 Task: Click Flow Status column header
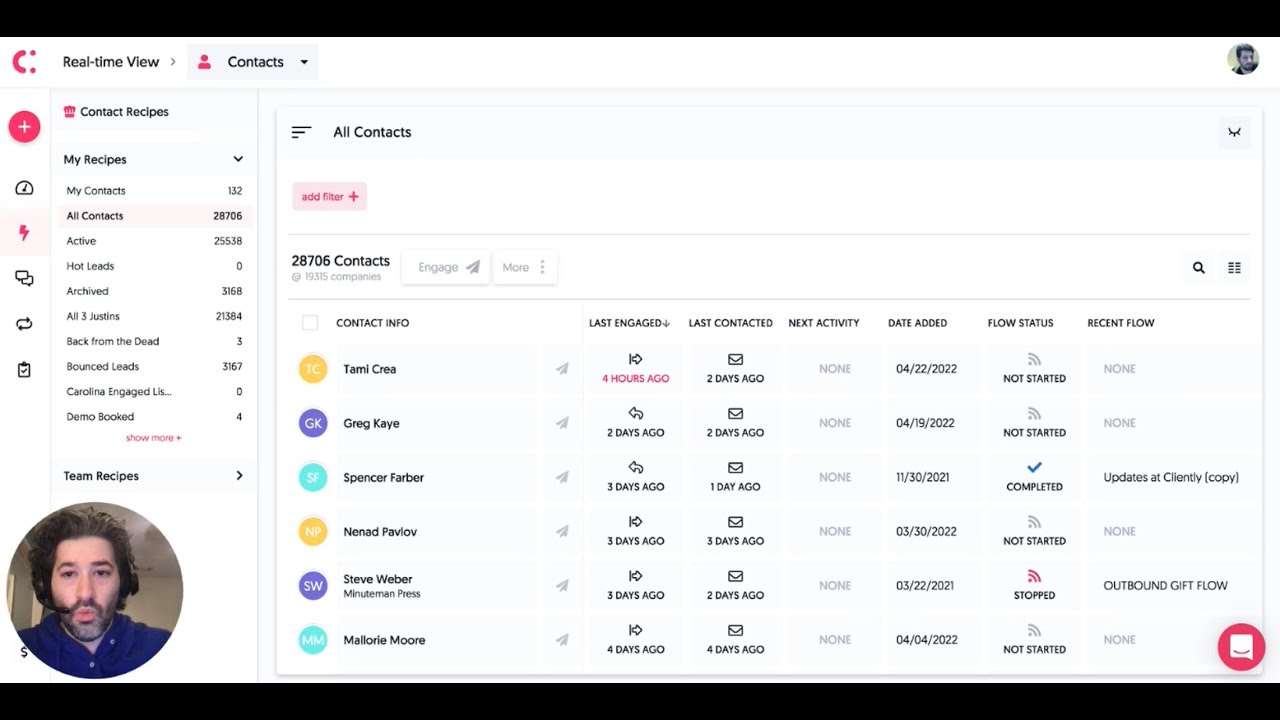click(1020, 323)
